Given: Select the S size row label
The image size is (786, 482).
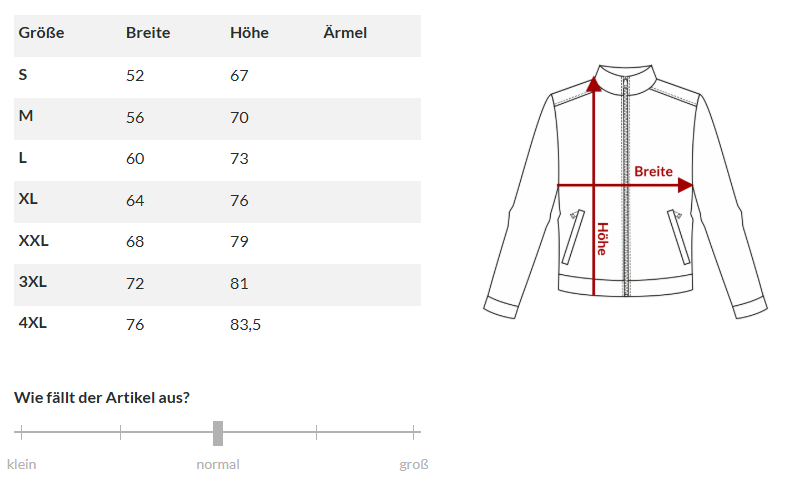Looking at the screenshot, I should click(x=23, y=75).
